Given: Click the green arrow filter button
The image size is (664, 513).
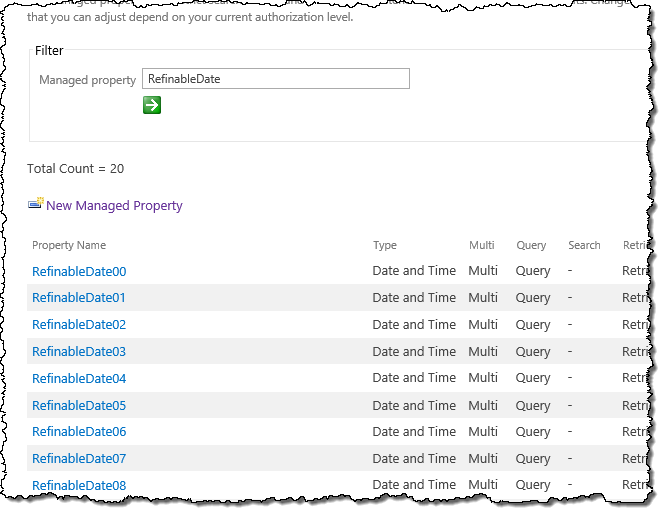Looking at the screenshot, I should click(x=152, y=105).
